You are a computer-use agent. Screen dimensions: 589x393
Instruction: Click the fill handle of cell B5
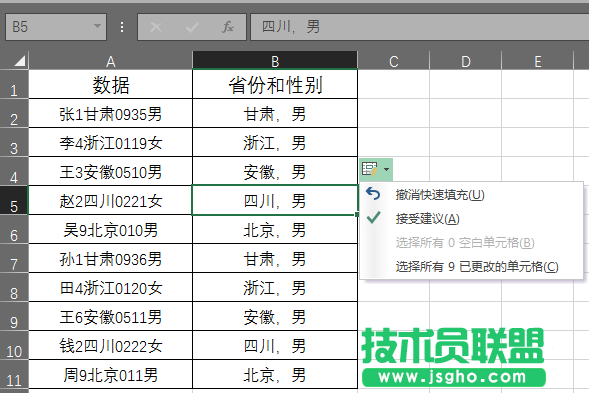(357, 215)
